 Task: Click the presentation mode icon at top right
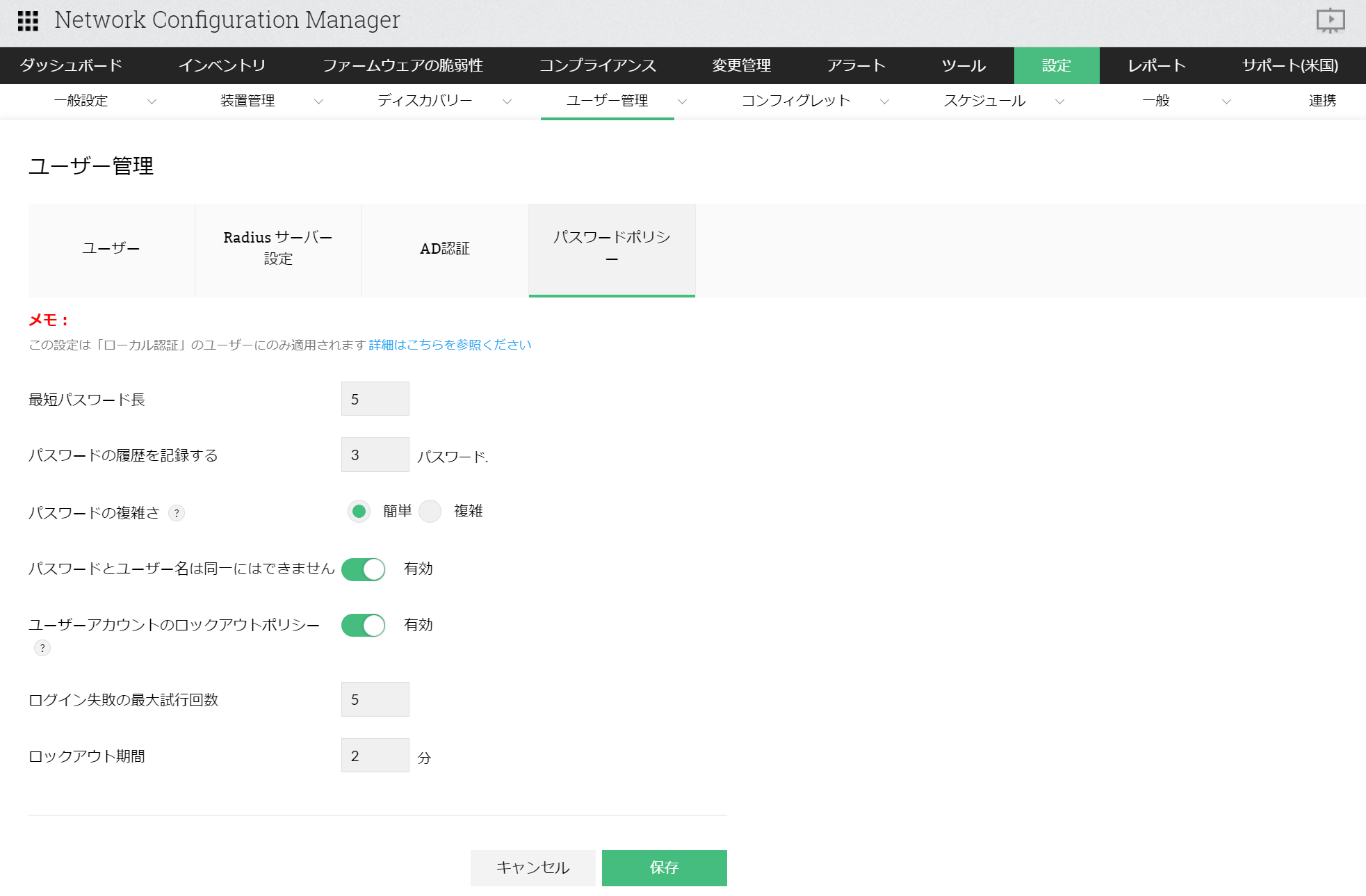click(1330, 20)
